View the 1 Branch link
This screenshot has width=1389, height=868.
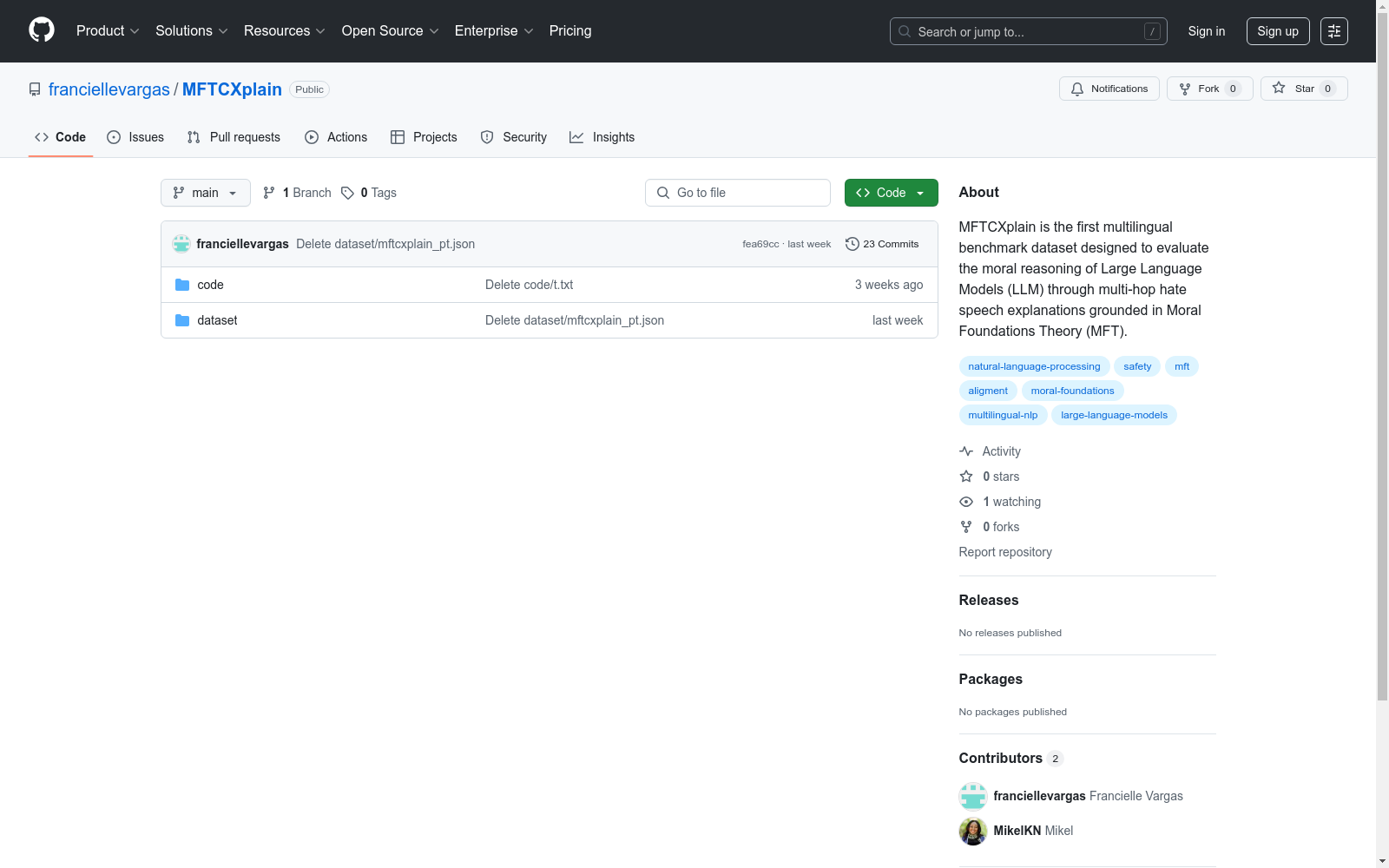[x=297, y=193]
